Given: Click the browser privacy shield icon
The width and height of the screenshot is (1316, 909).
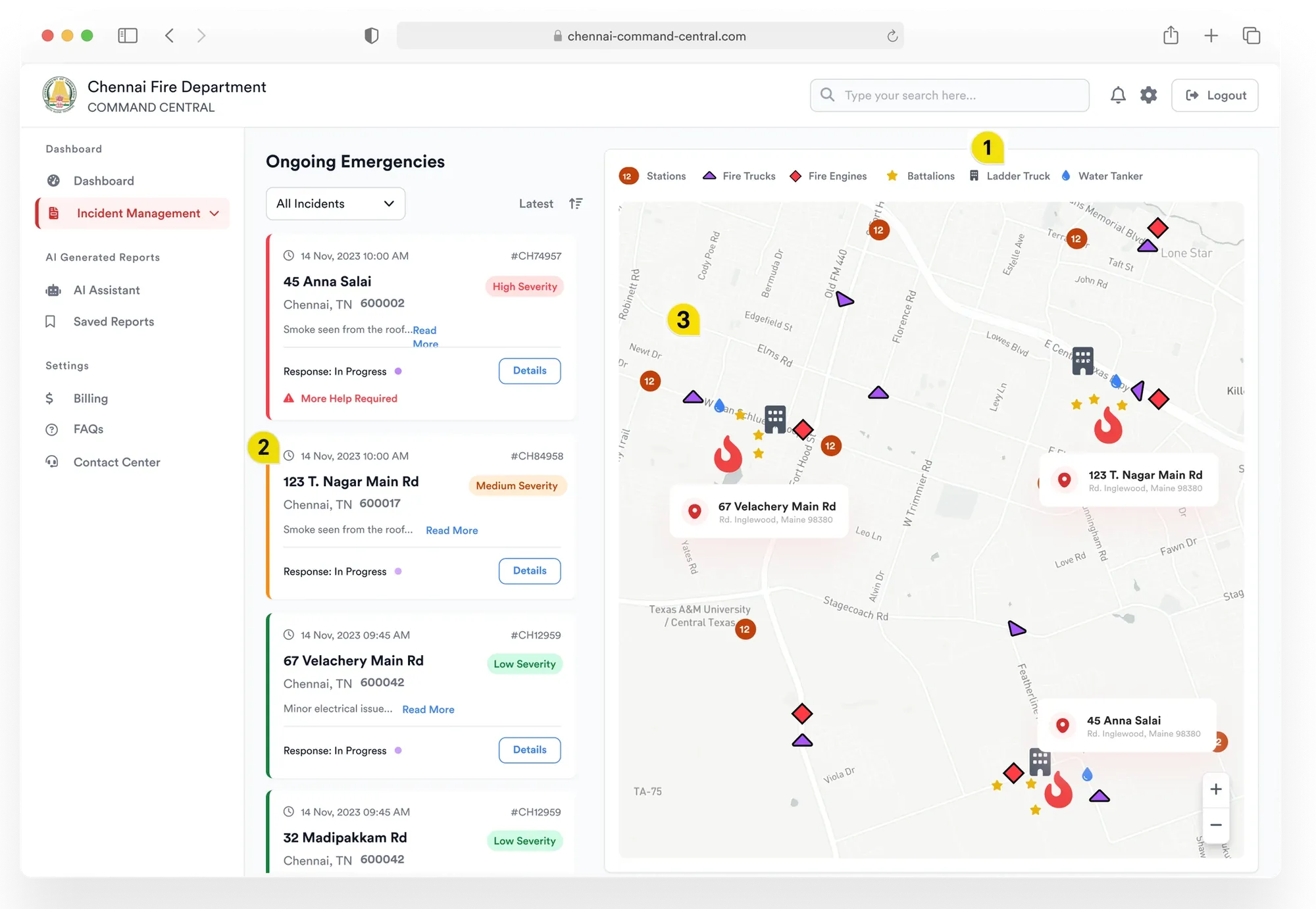Looking at the screenshot, I should [x=371, y=36].
